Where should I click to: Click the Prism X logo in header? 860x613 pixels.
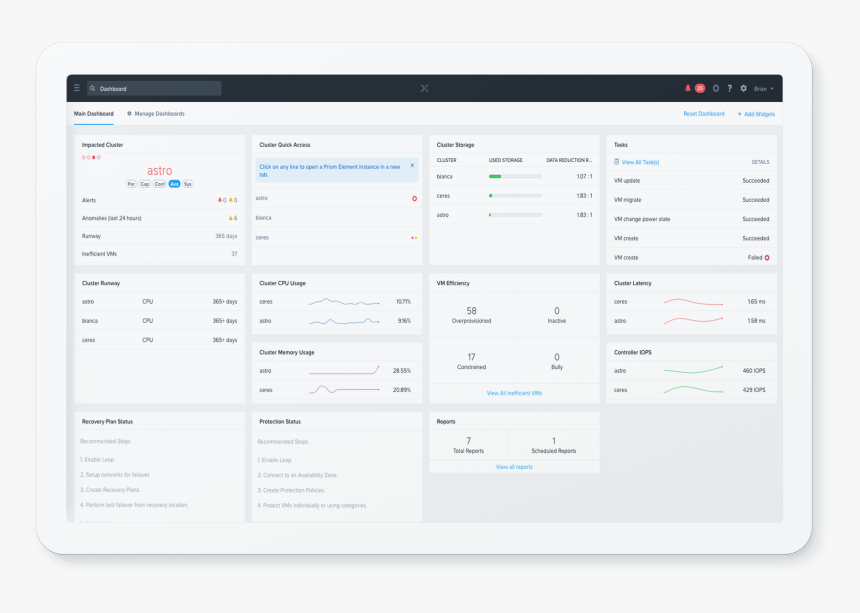tap(425, 88)
